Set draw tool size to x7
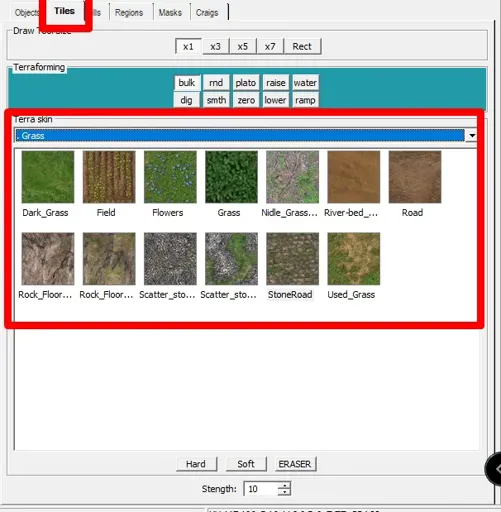Viewport: 501px width, 512px height. (x=270, y=46)
